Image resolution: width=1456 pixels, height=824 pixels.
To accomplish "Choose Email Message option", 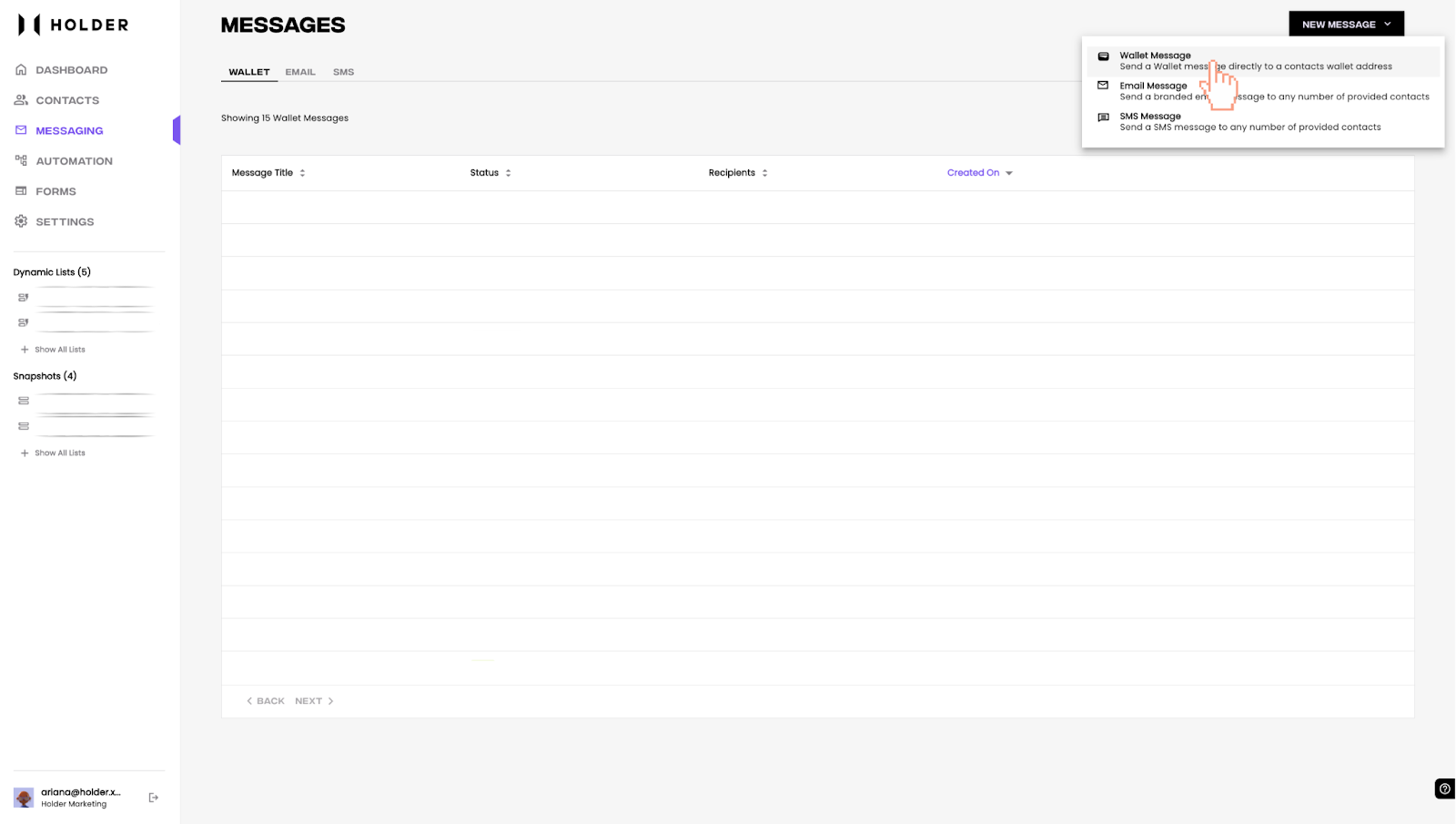I will (1263, 91).
